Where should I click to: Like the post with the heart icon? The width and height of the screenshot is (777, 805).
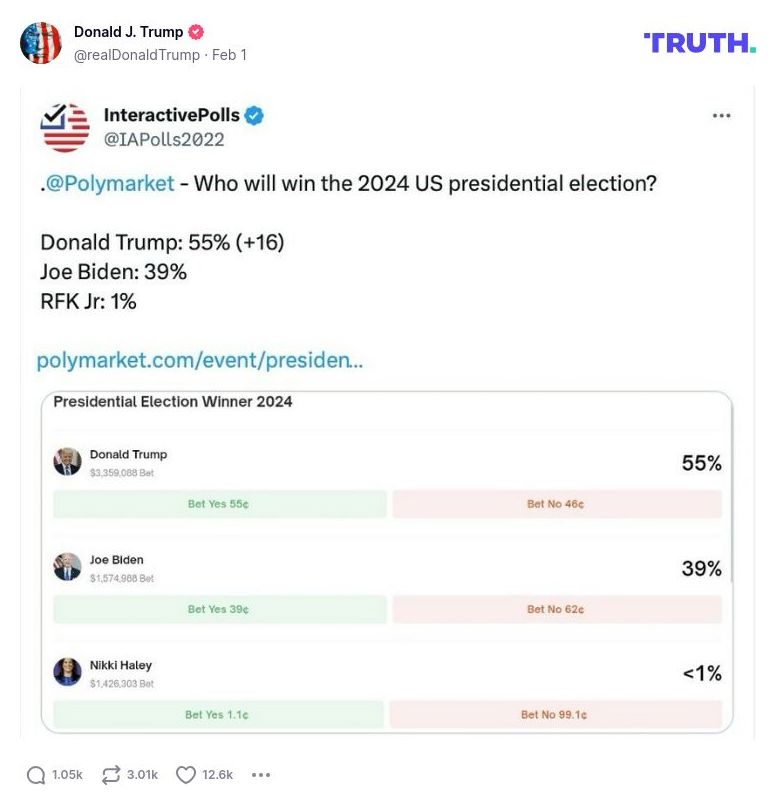pos(185,774)
